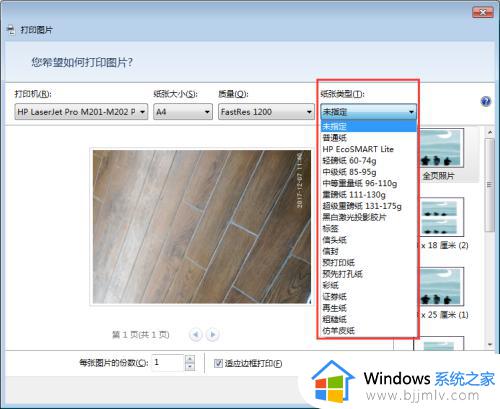Click the photo print preview image
The image size is (500, 409).
pos(202,227)
